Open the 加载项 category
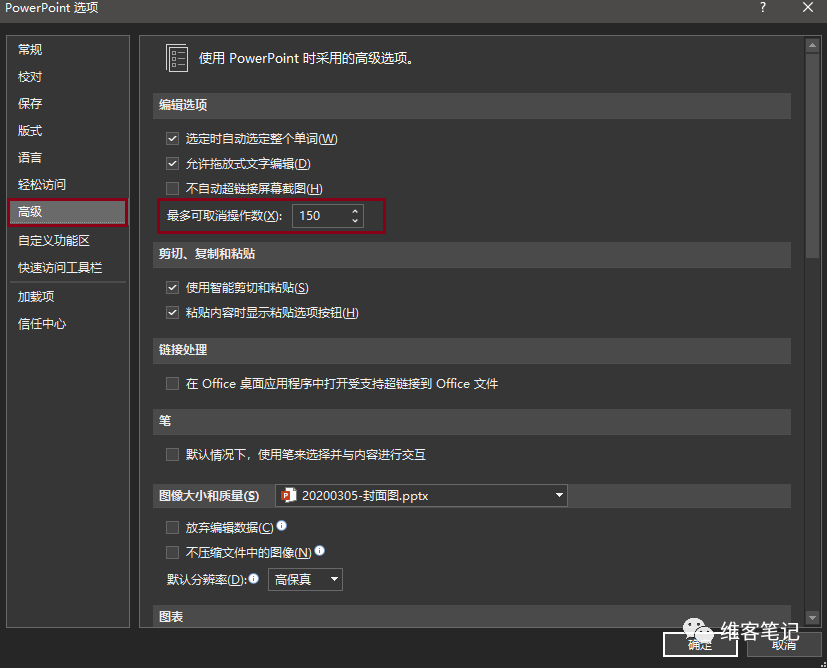This screenshot has width=827, height=668. [x=68, y=297]
